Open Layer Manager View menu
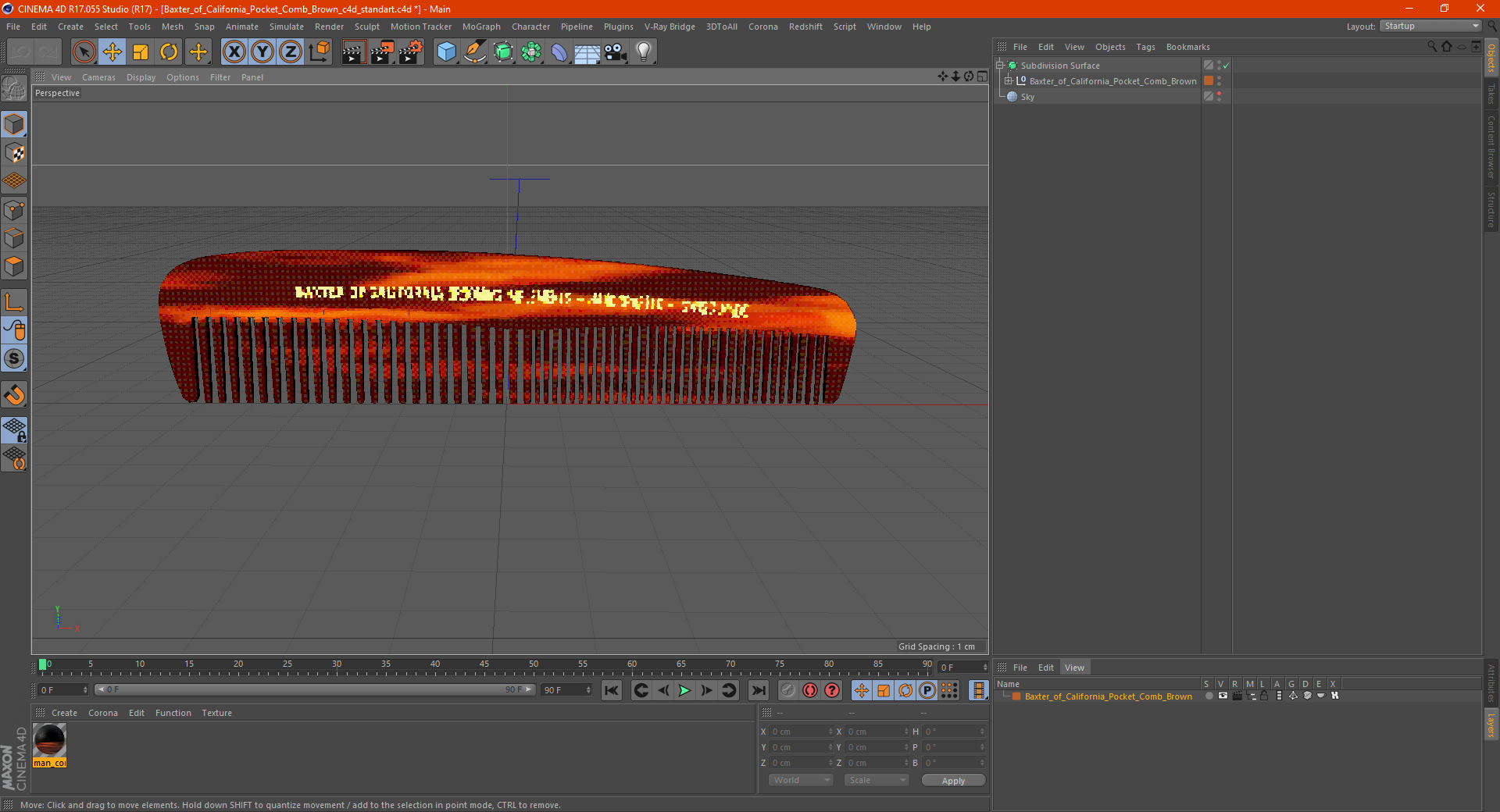 click(1074, 668)
